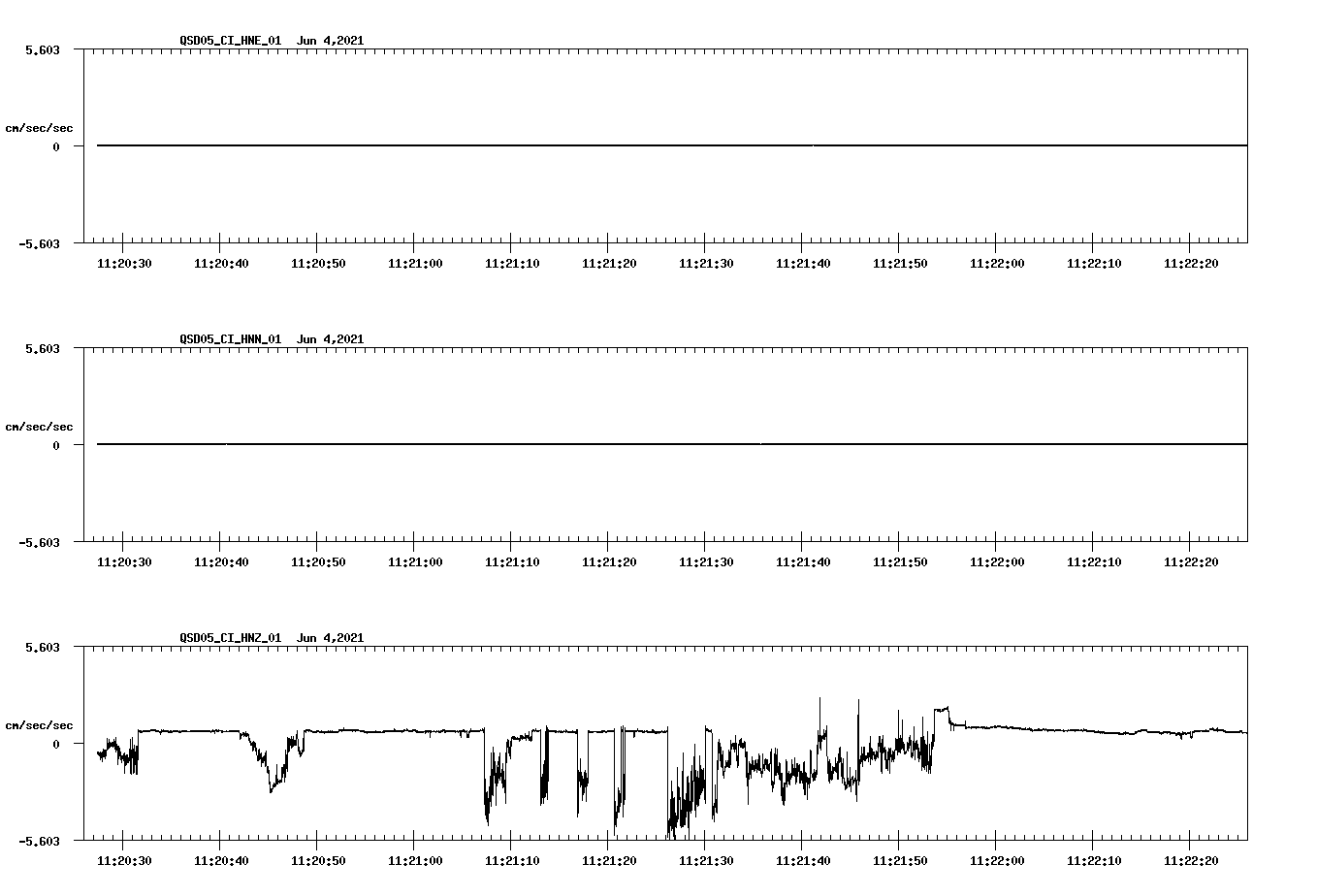Viewport: 1317px width, 896px height.
Task: Click 11:20:50 time label under HNN plot
Action: pos(318,562)
